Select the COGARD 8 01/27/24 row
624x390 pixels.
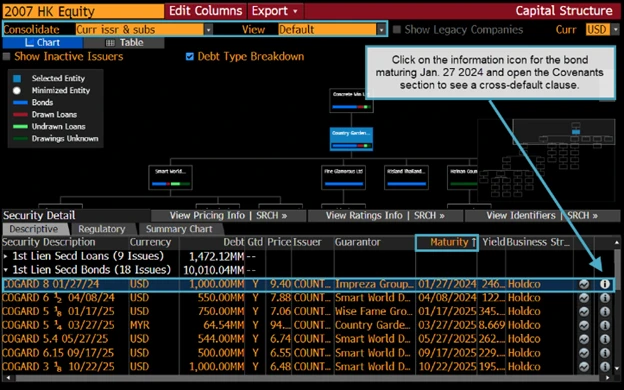tap(308, 284)
